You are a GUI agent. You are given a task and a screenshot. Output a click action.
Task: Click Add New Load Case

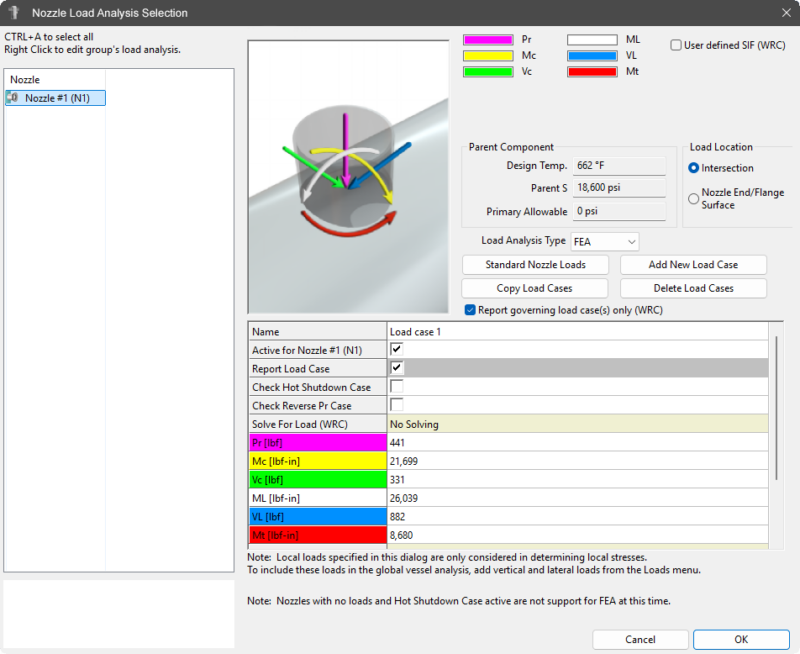pyautogui.click(x=693, y=264)
